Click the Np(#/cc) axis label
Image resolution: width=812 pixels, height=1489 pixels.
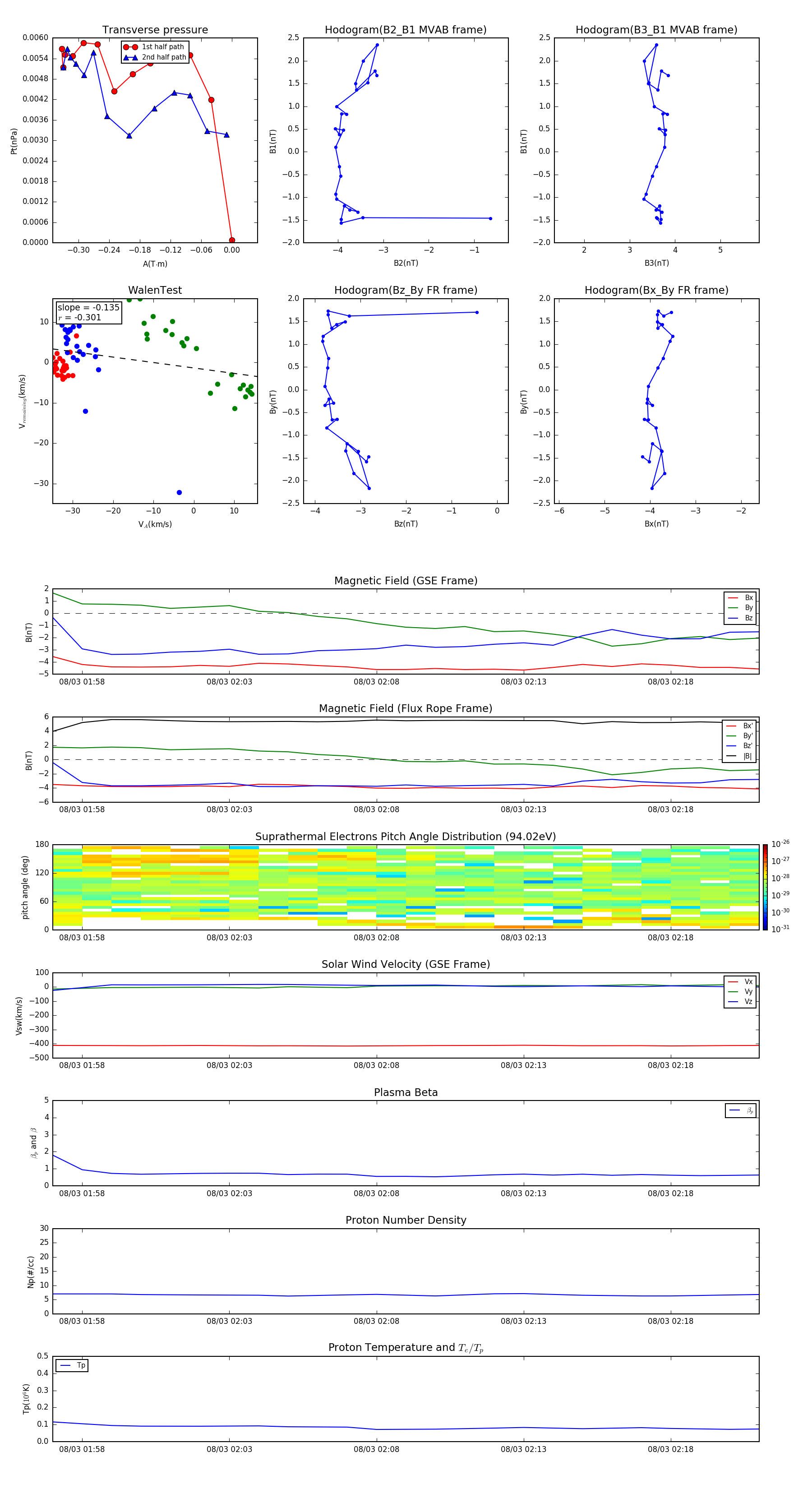tap(31, 1272)
